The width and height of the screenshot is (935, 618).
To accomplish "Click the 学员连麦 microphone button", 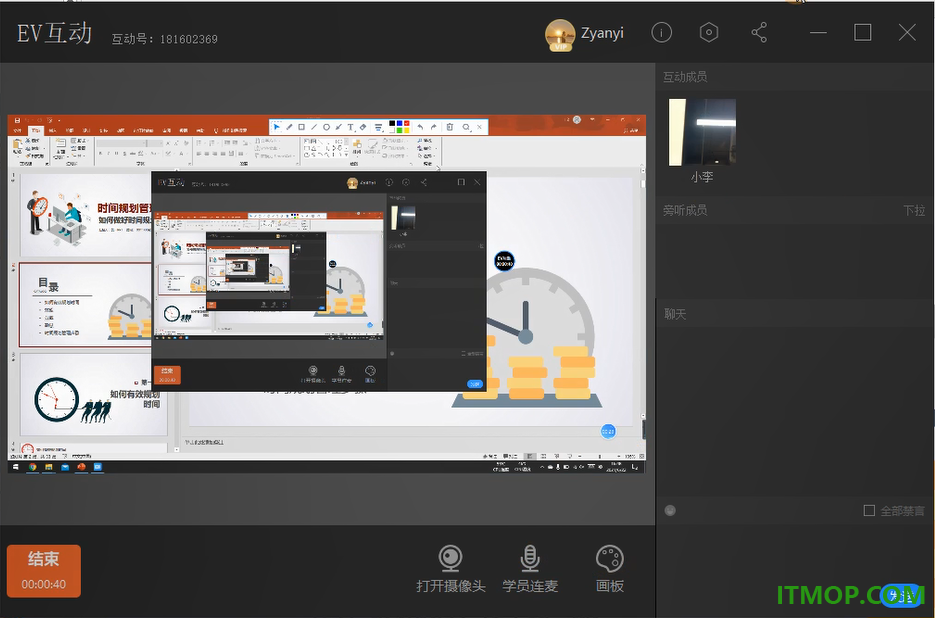I will click(530, 569).
